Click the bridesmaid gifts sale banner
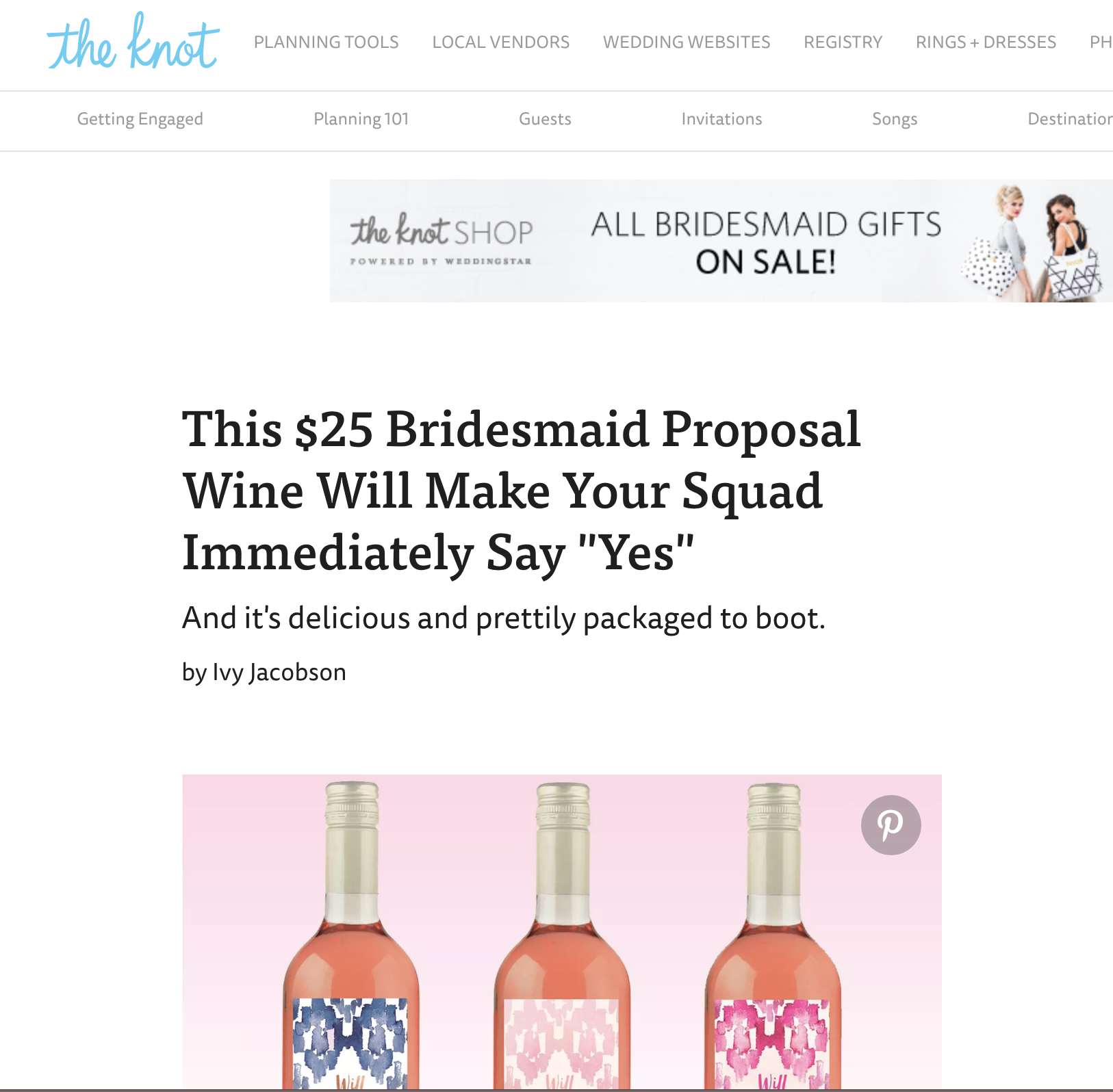 click(721, 241)
